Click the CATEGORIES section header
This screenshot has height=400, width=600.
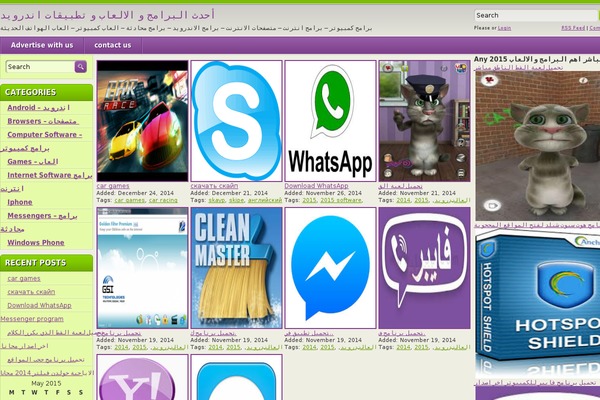(x=46, y=92)
